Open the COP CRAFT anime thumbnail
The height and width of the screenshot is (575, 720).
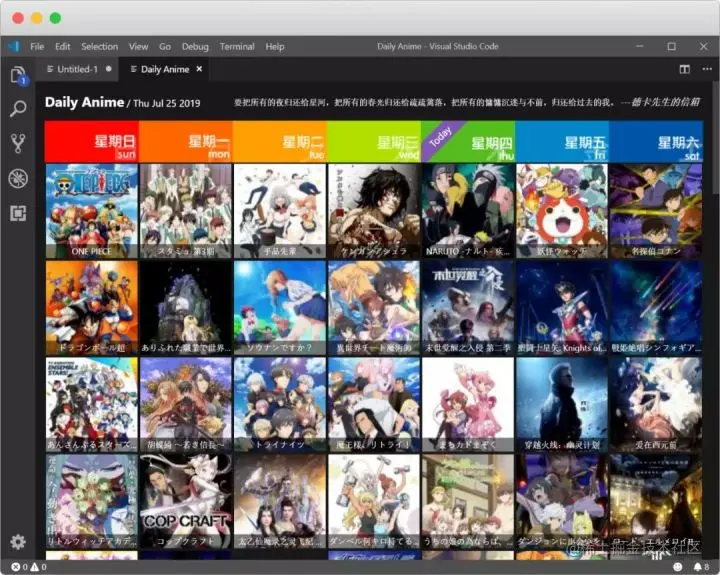(186, 501)
